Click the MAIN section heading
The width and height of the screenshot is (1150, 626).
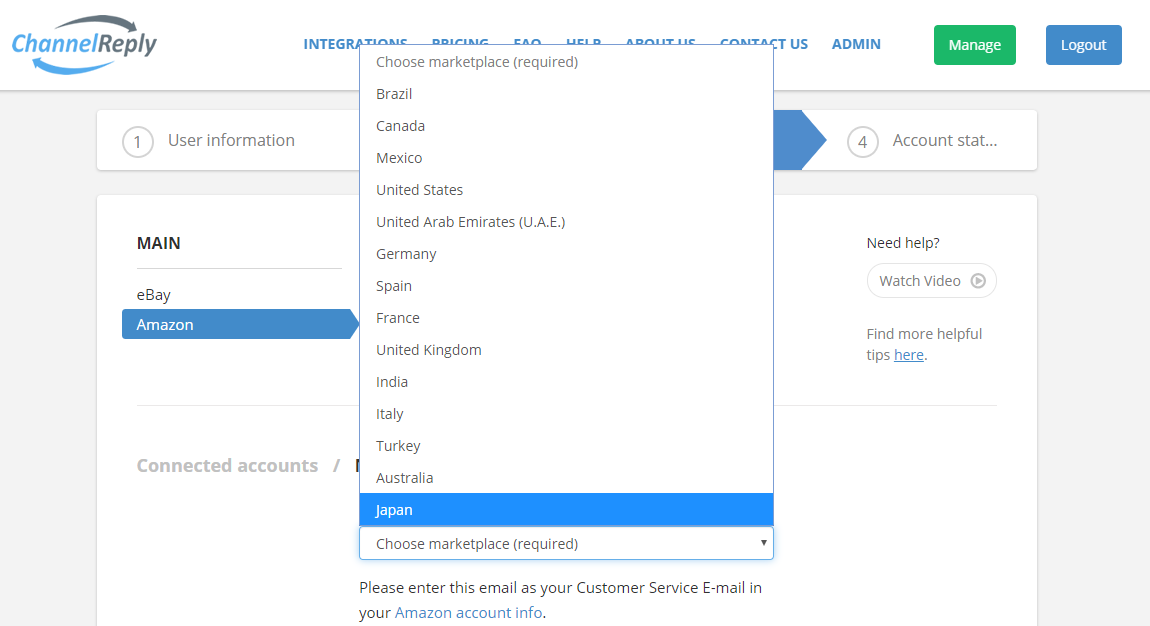[158, 243]
